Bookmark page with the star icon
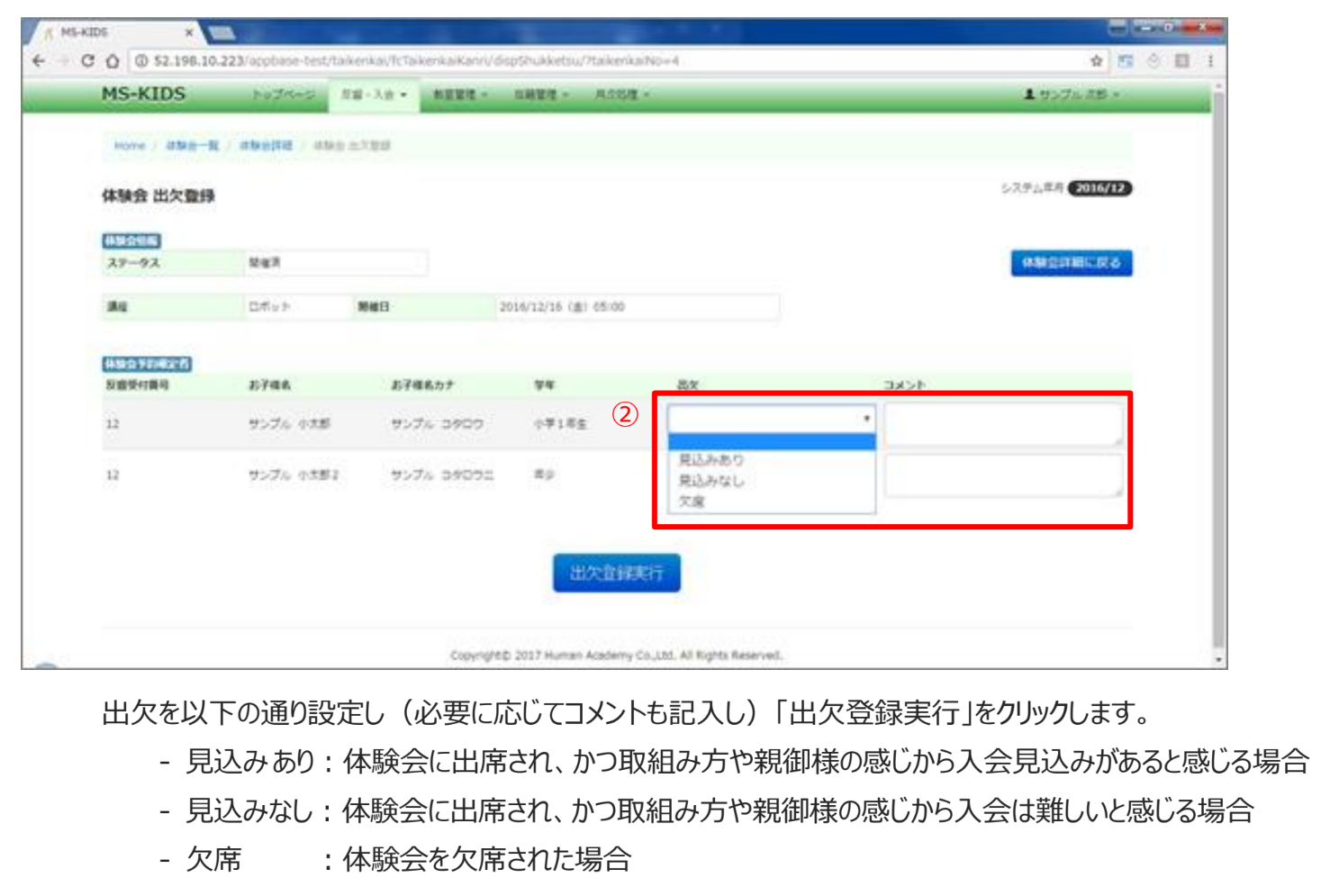Viewport: 1330px width, 896px height. point(1096,61)
